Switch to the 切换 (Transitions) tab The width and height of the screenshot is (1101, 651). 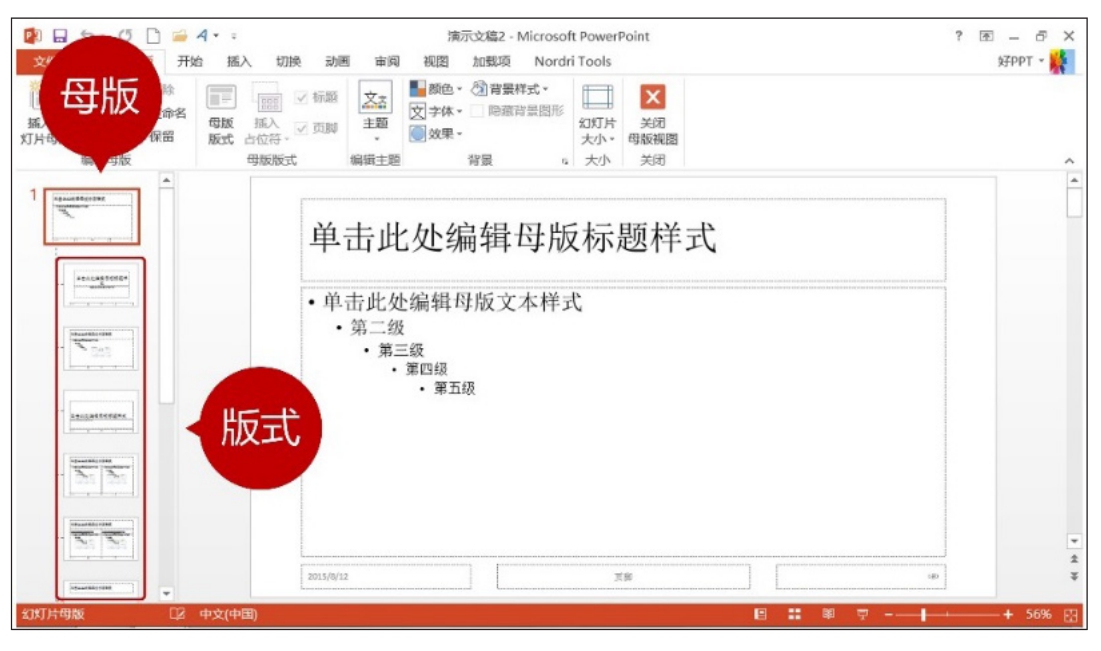288,61
